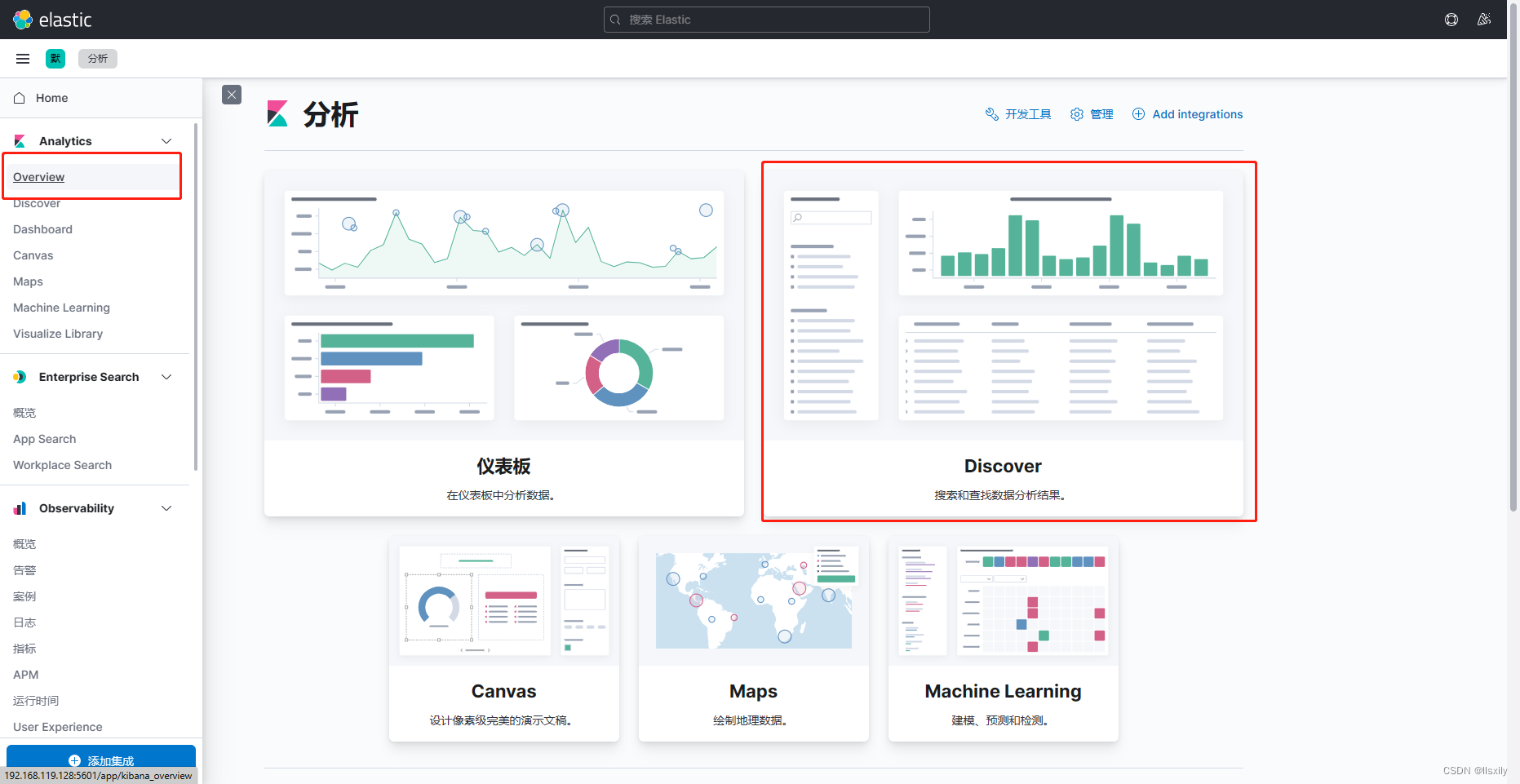Click the Observability section heading
This screenshot has height=784, width=1520.
pyautogui.click(x=77, y=508)
